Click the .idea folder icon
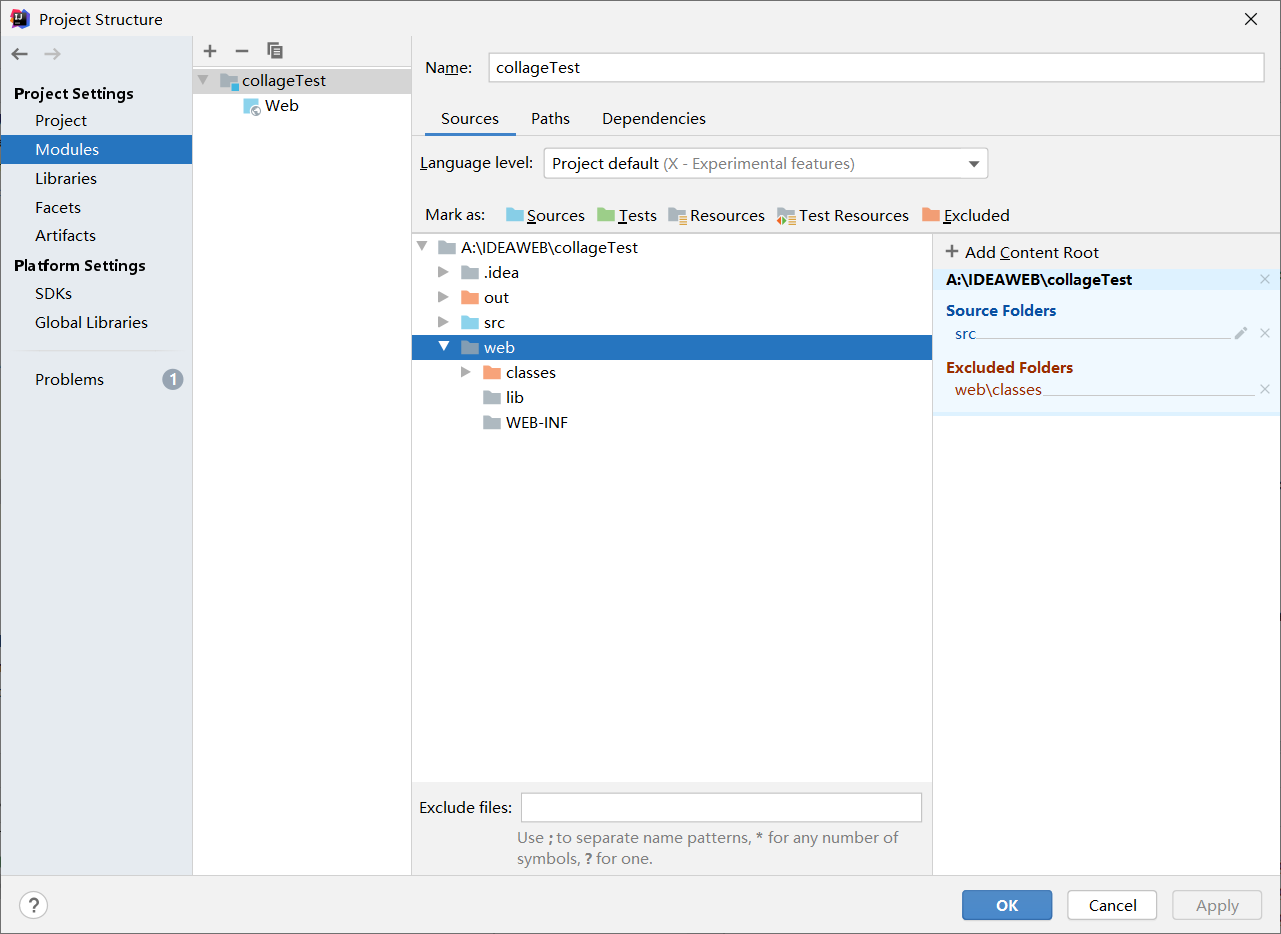Screen dimensions: 1281x934 point(470,272)
